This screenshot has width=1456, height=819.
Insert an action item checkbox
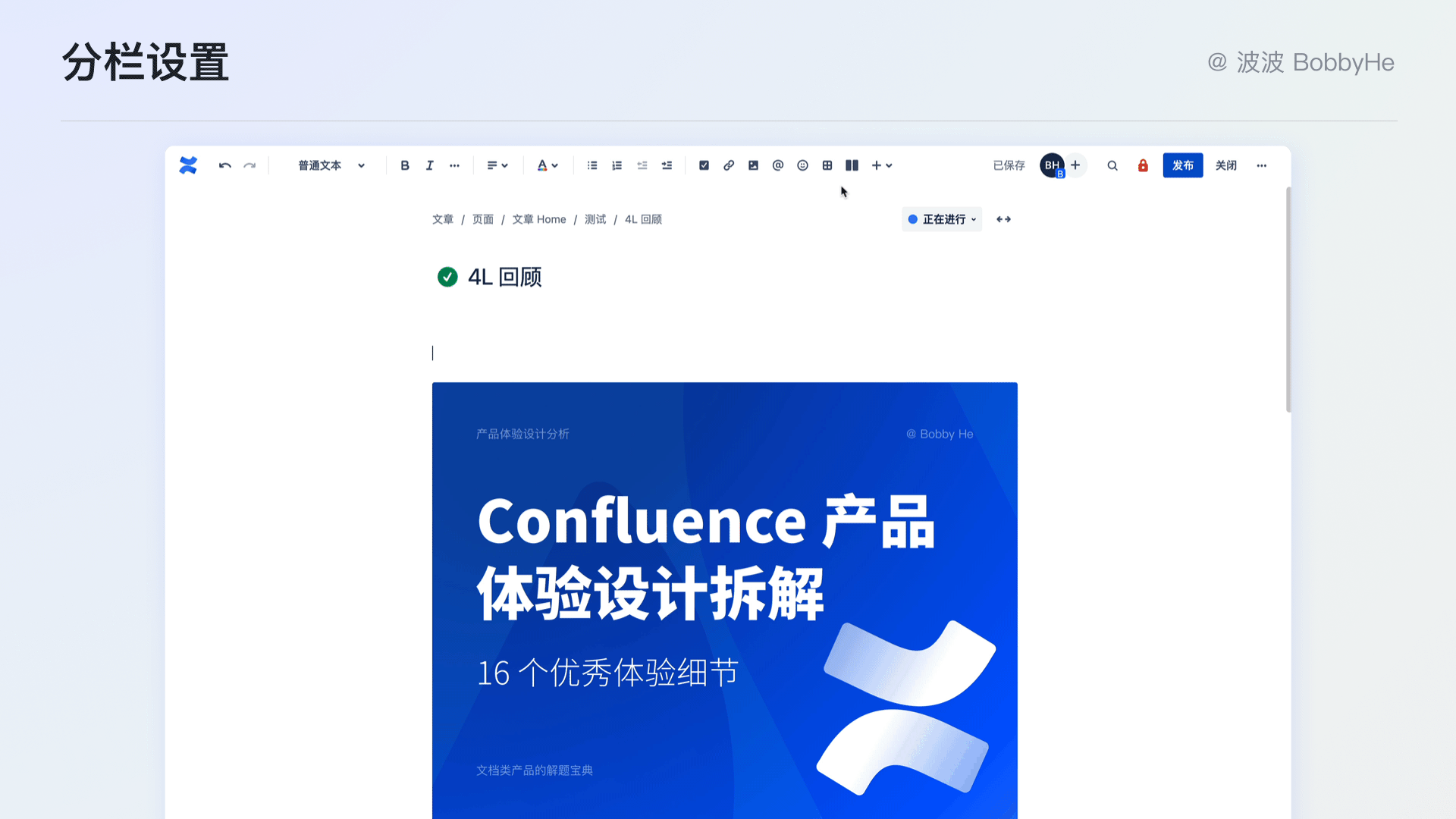coord(704,165)
